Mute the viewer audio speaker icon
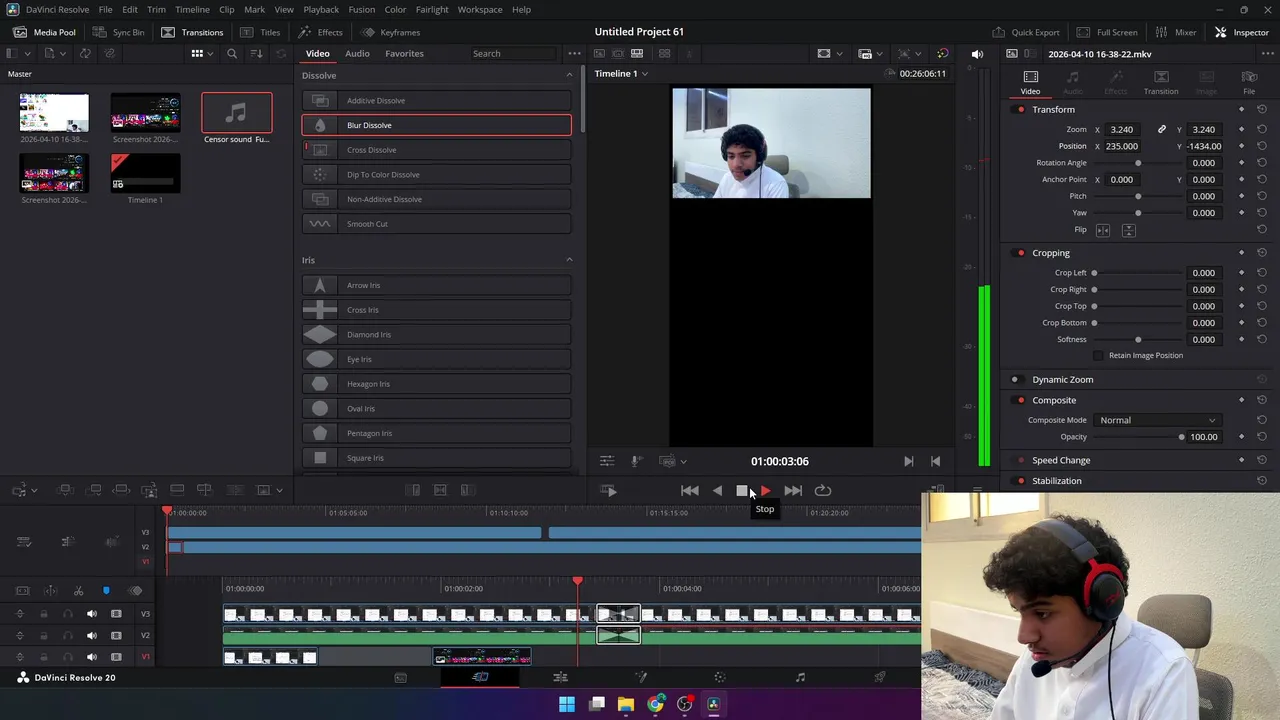Viewport: 1280px width, 720px height. [x=977, y=54]
